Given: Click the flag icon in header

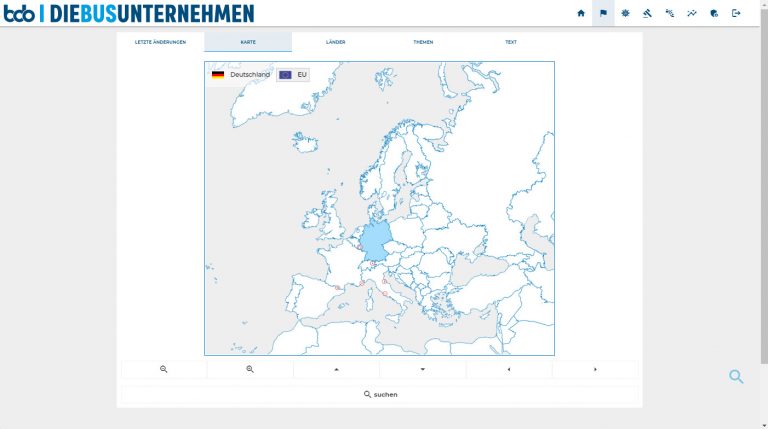Looking at the screenshot, I should (x=603, y=13).
